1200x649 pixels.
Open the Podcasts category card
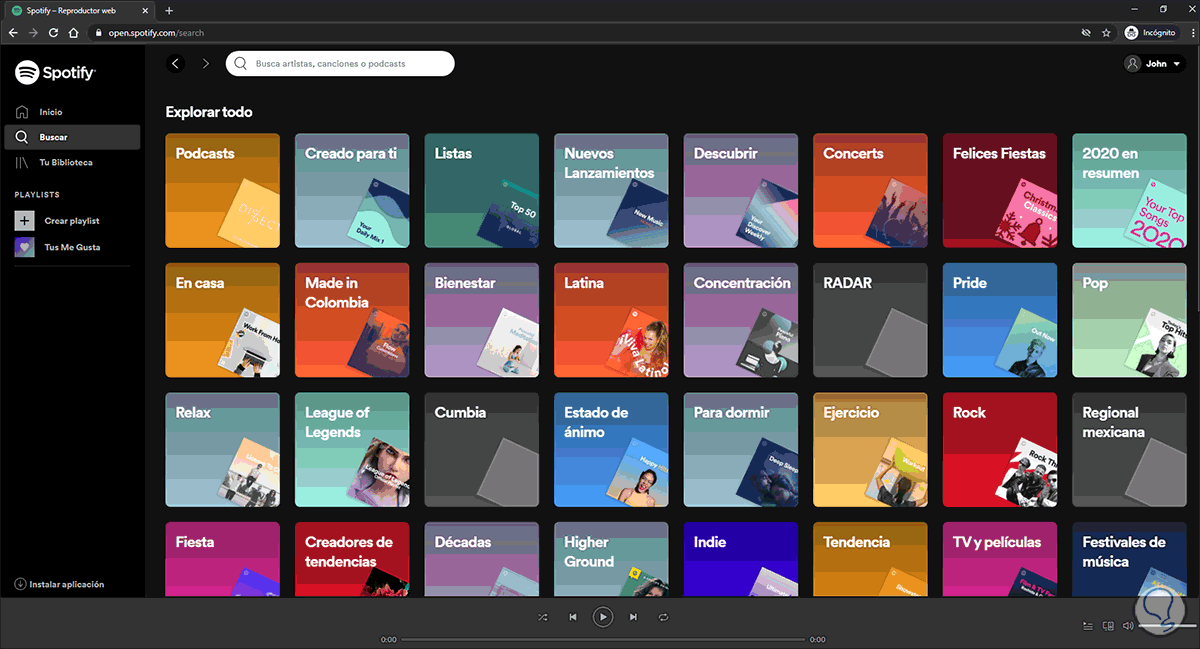(x=223, y=190)
